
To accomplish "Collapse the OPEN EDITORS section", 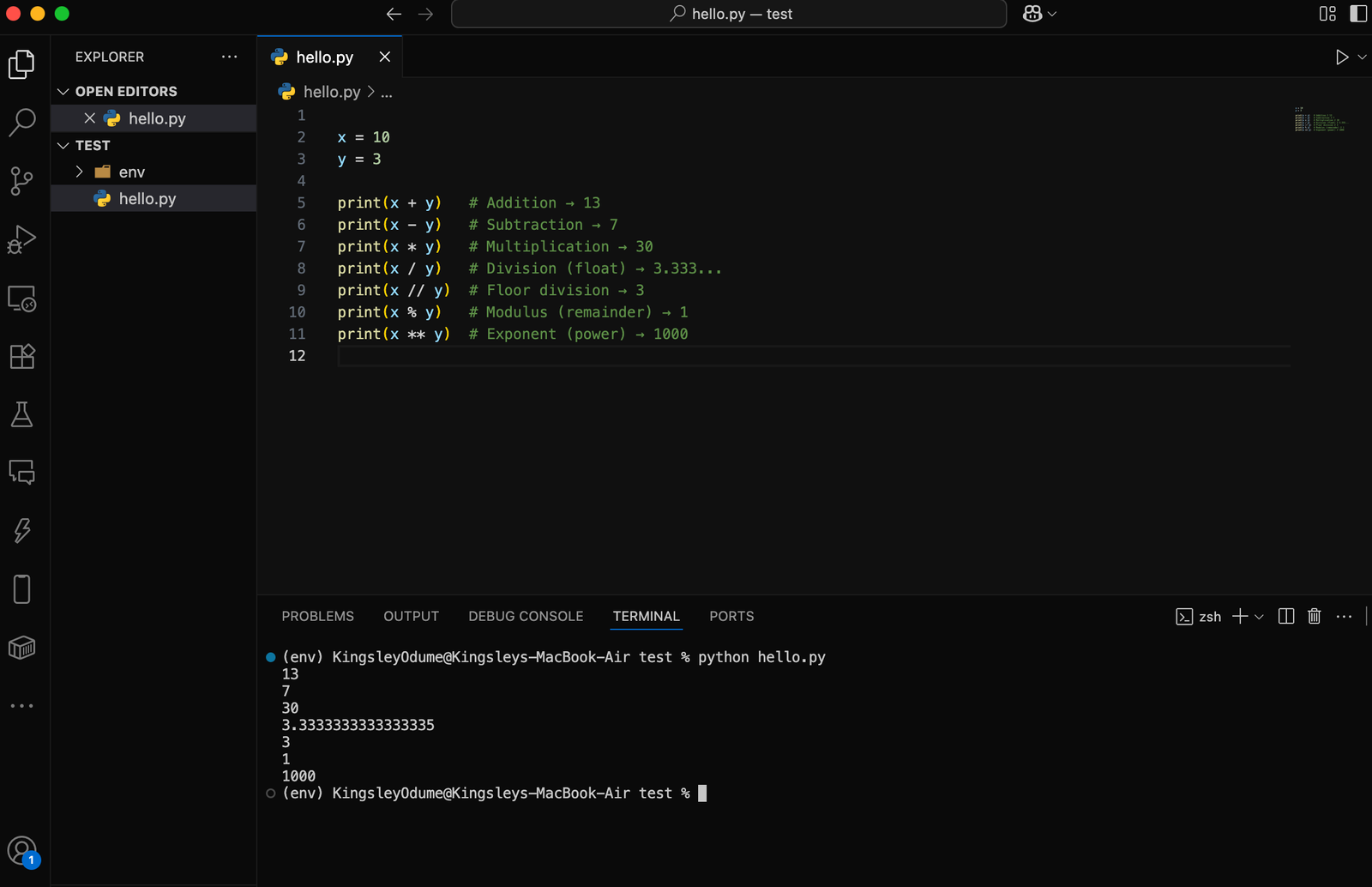I will [x=63, y=91].
